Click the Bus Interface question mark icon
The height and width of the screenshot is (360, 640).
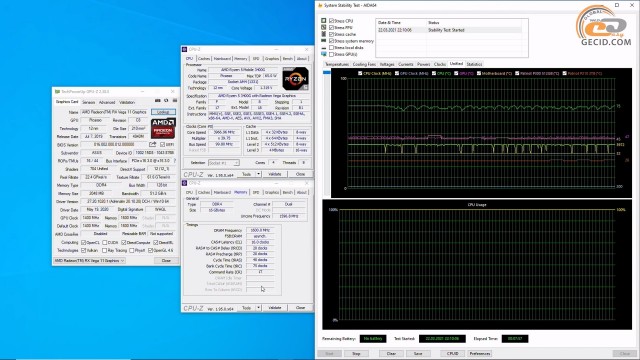coord(175,161)
